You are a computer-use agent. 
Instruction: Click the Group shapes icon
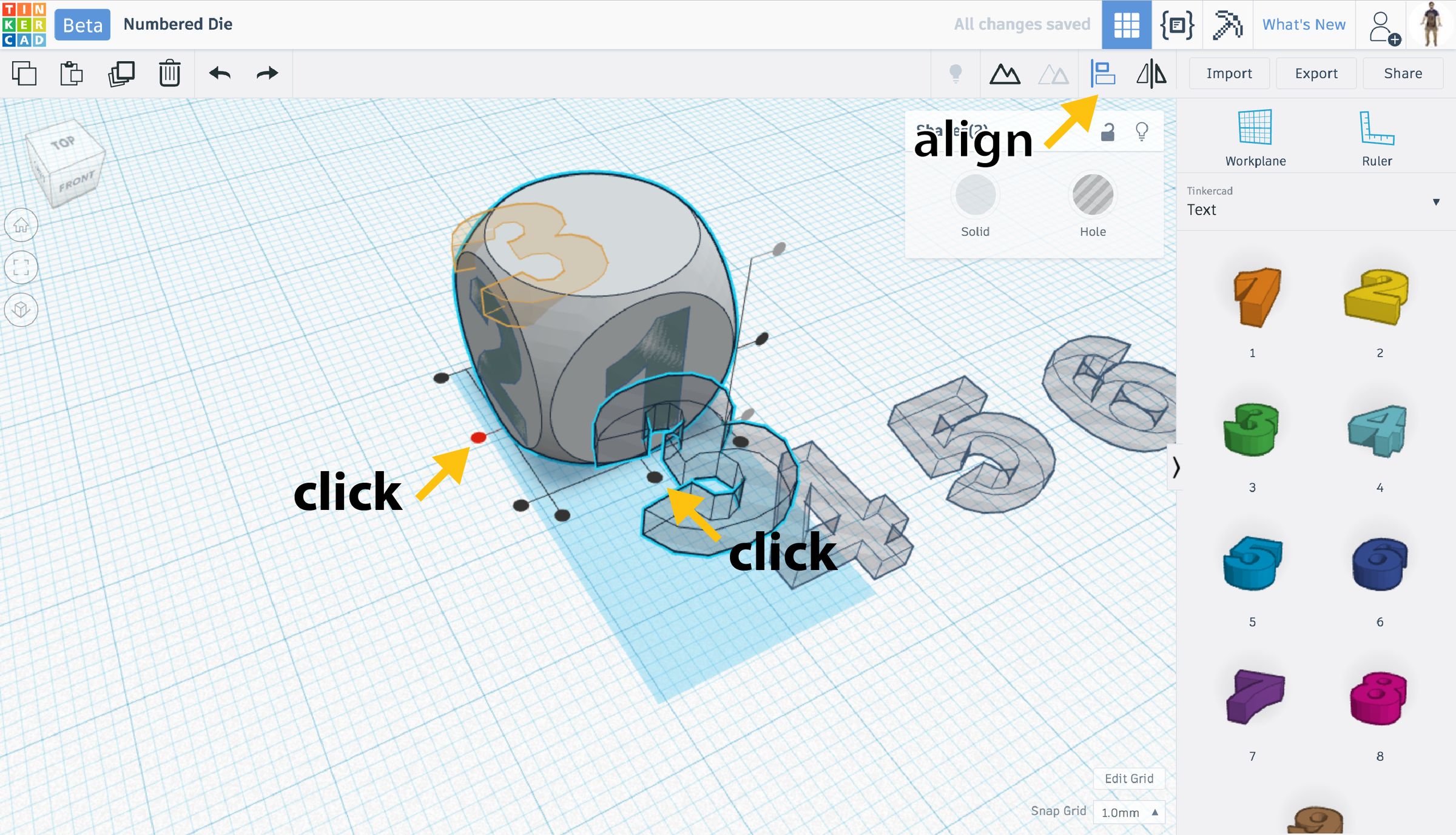[x=1005, y=74]
